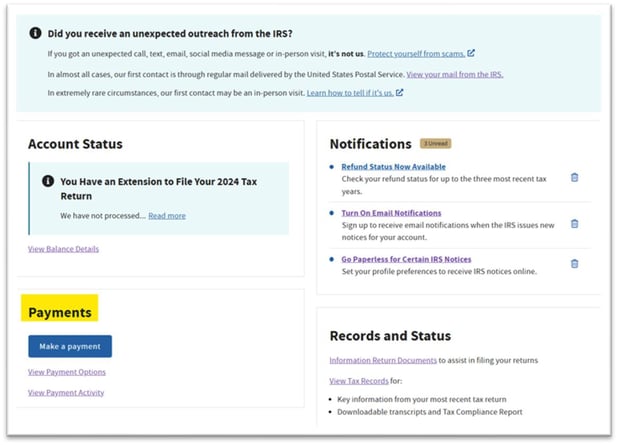Expand the extension notice with Read more
The image size is (618, 445).
click(166, 215)
